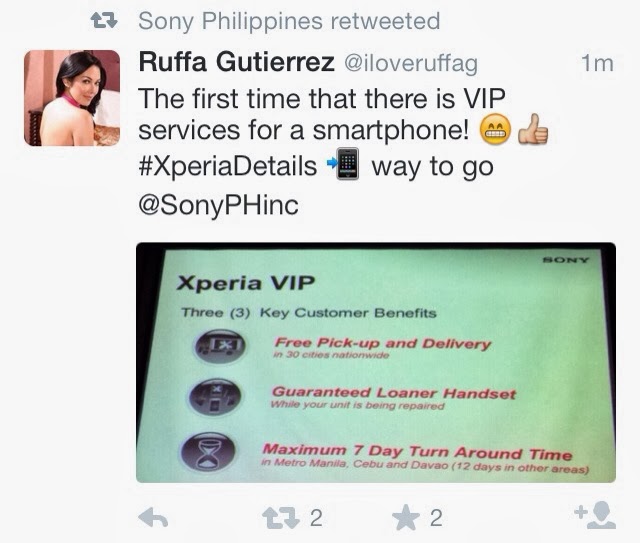Viewport: 640px width, 543px height.
Task: Click the grinning face emoji
Action: pos(495,130)
